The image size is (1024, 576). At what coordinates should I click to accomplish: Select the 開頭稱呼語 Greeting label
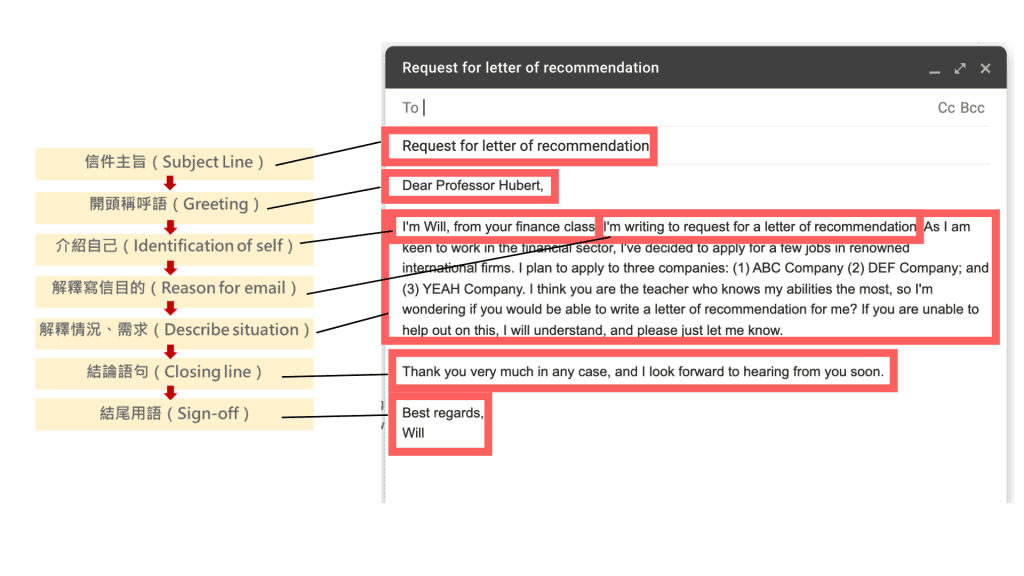[x=173, y=204]
